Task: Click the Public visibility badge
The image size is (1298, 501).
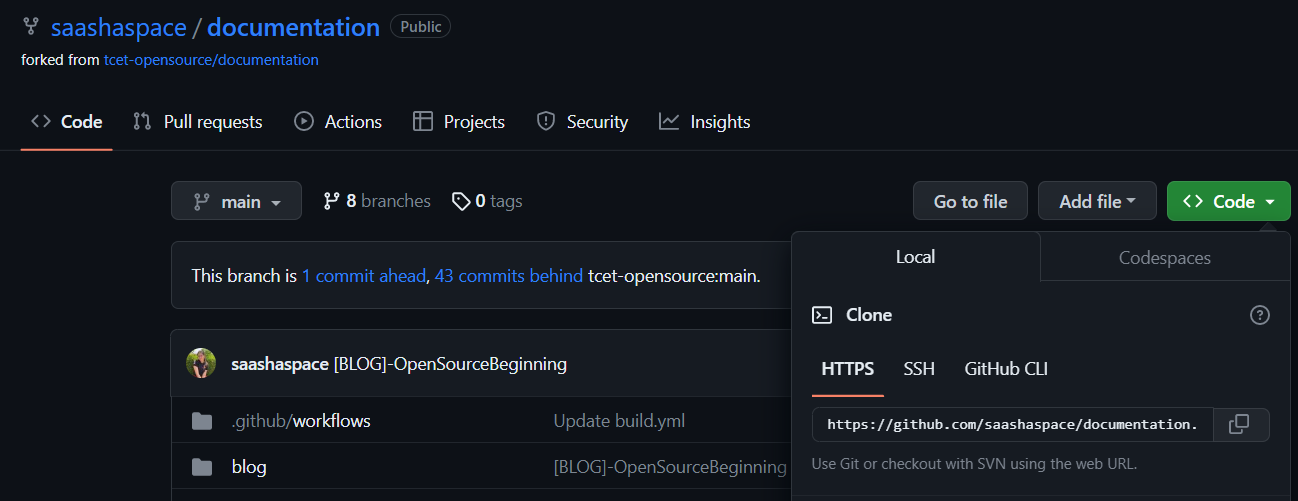Action: pos(420,27)
